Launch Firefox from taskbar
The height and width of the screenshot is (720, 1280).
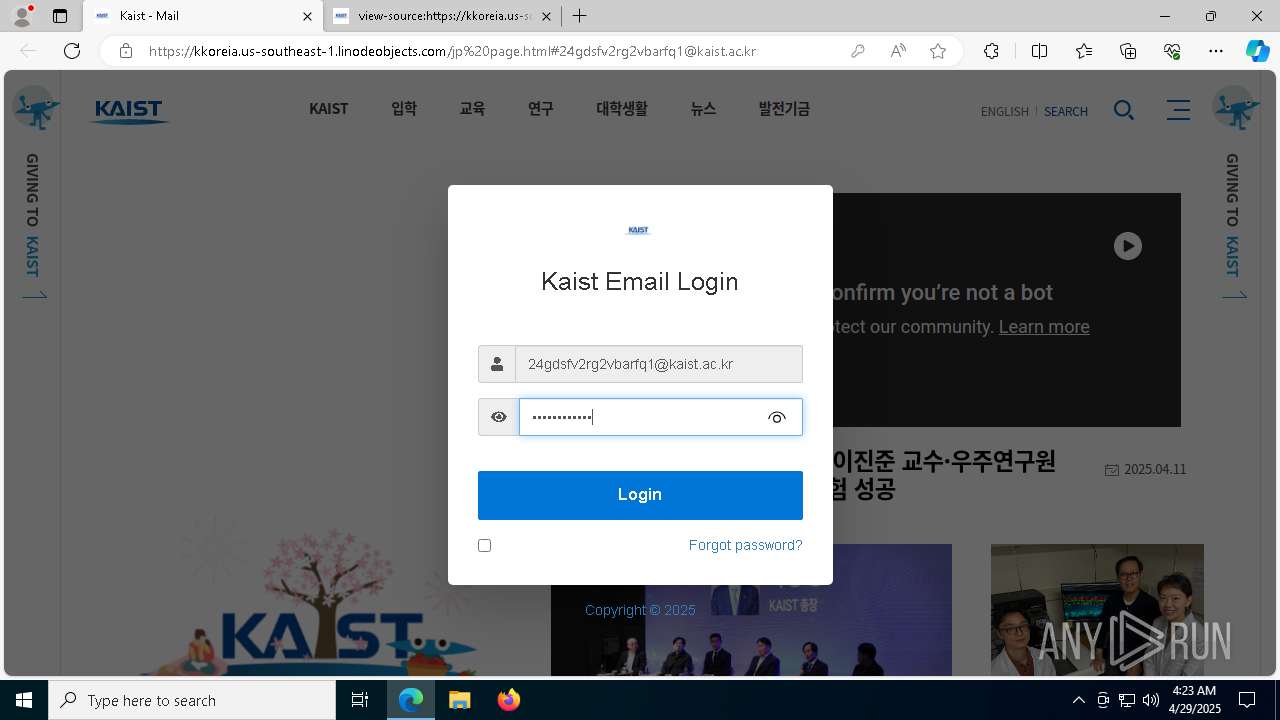tap(508, 700)
